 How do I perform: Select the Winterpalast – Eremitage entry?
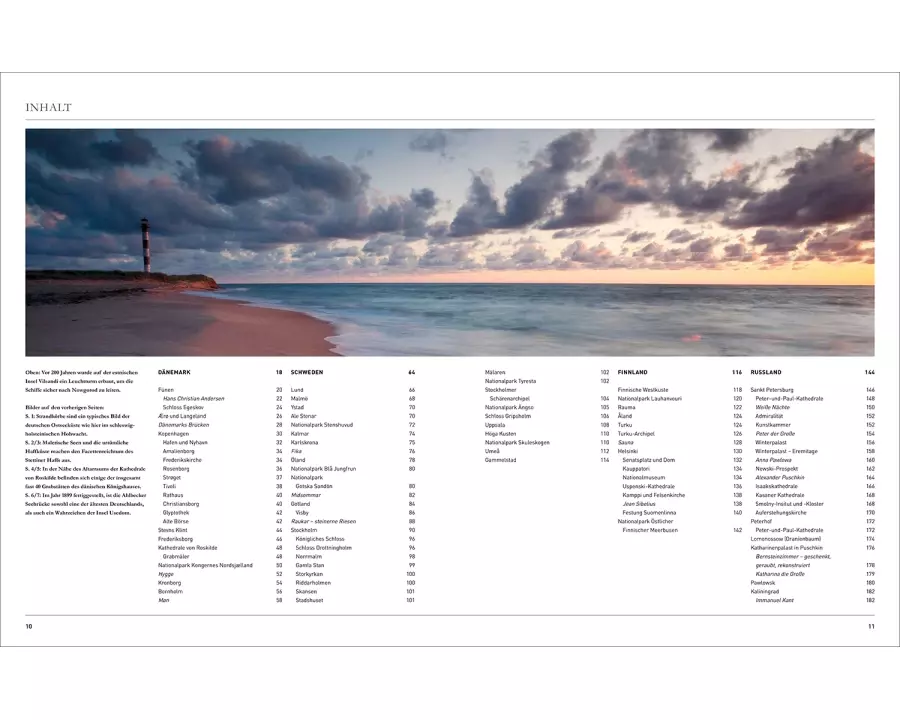(x=786, y=451)
